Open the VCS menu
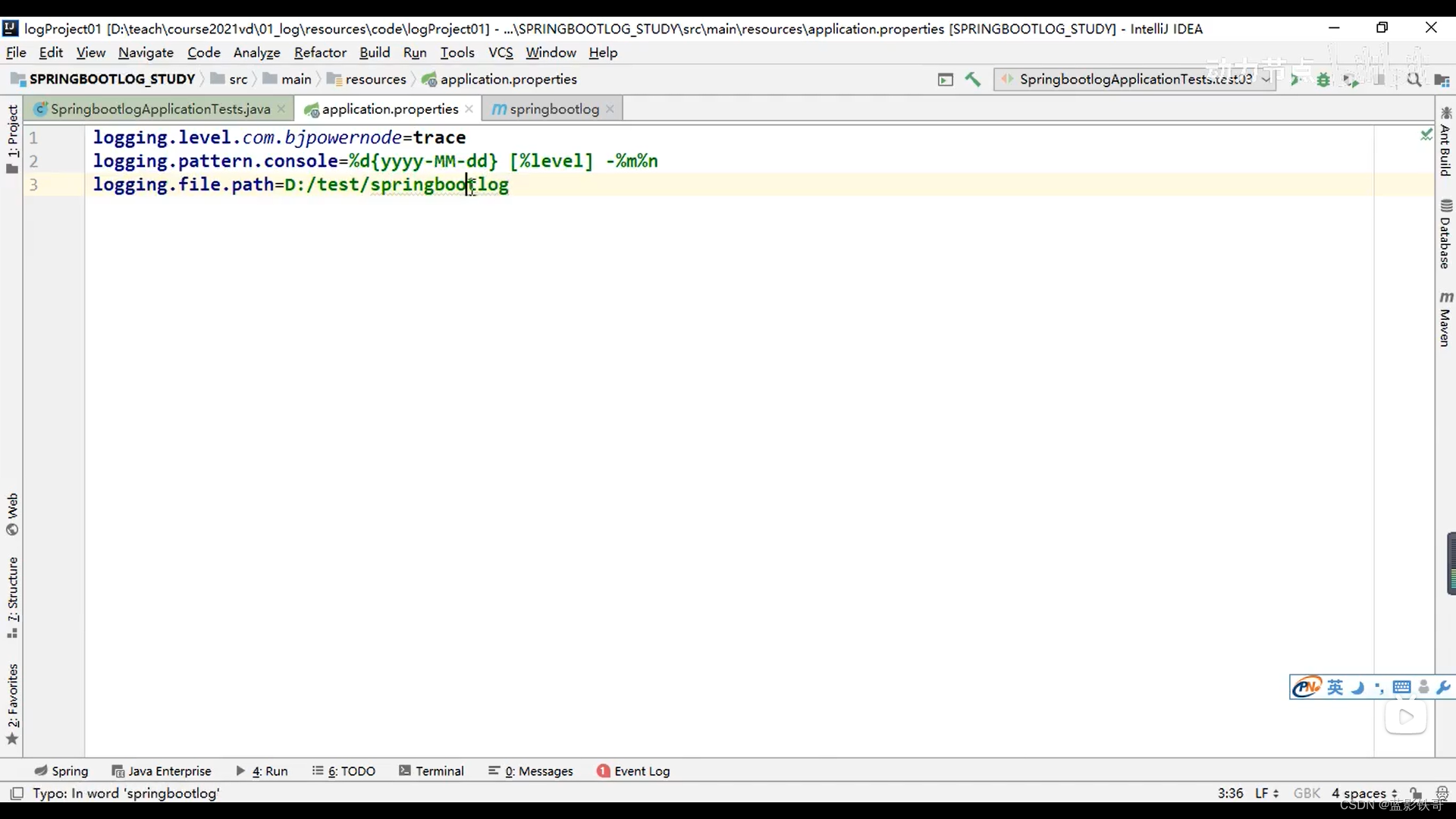Screen dimensions: 1456x819 click(x=500, y=52)
